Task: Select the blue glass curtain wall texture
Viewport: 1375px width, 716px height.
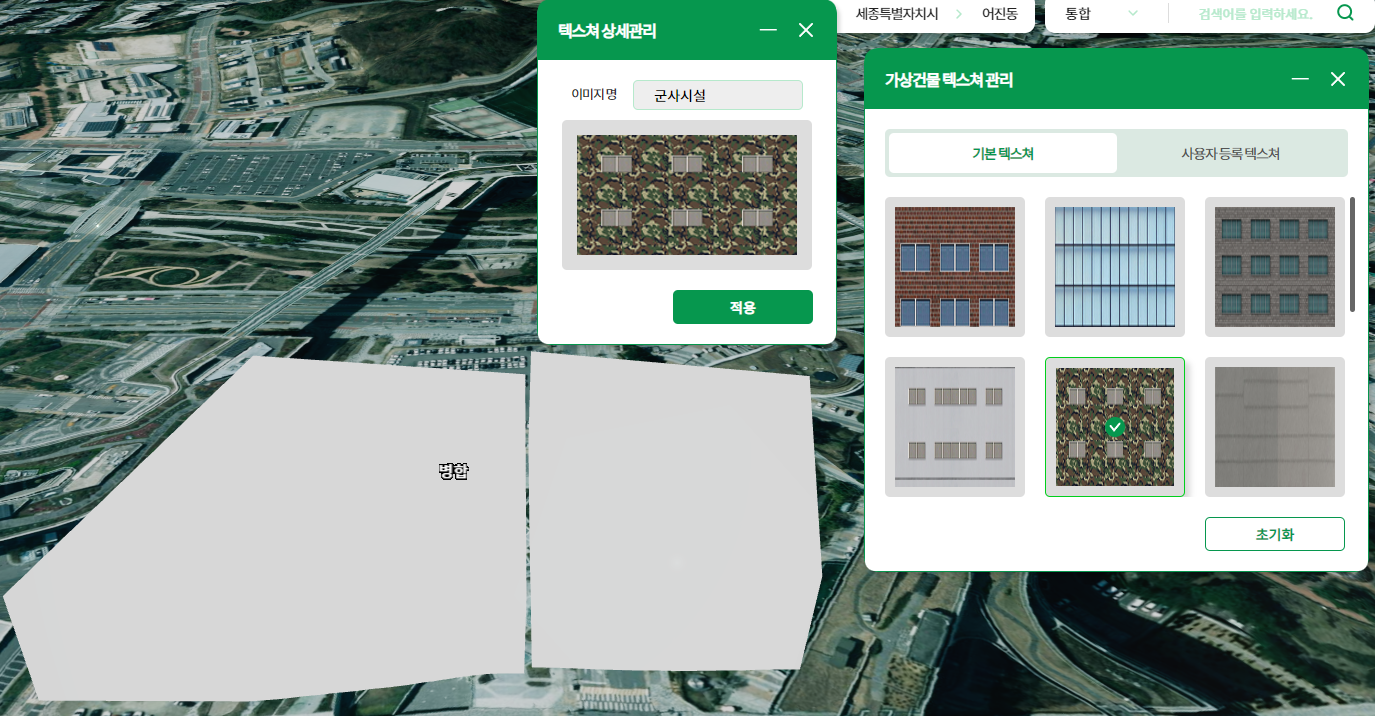Action: coord(1115,267)
